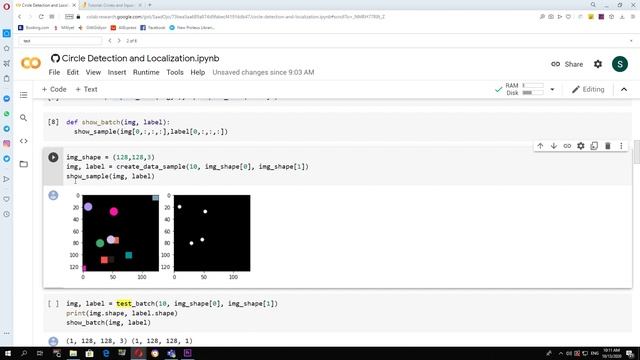
Task: Open the Files folder panel
Action: 24,164
